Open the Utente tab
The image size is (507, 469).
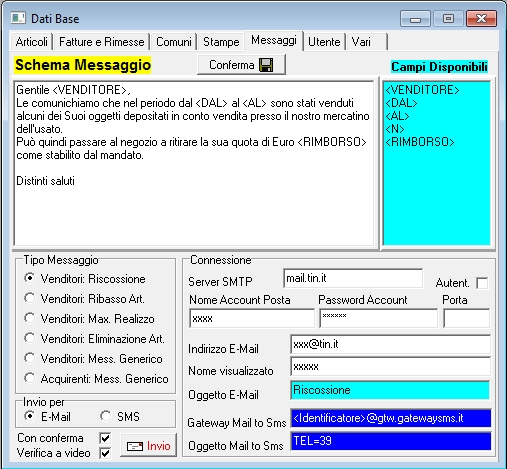click(324, 42)
